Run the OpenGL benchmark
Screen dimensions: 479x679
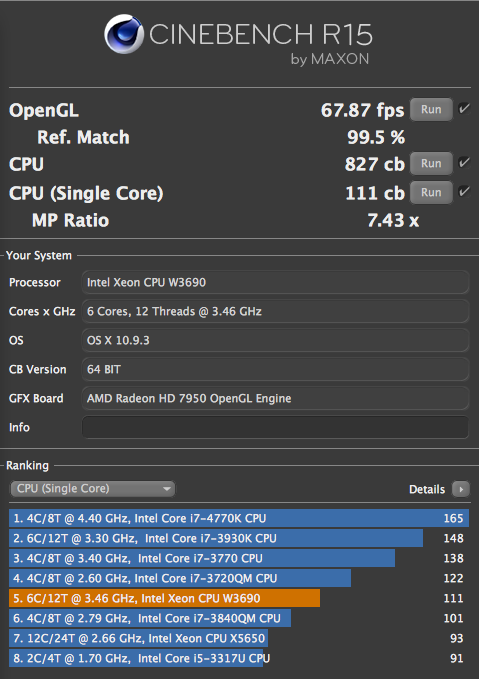pyautogui.click(x=431, y=110)
